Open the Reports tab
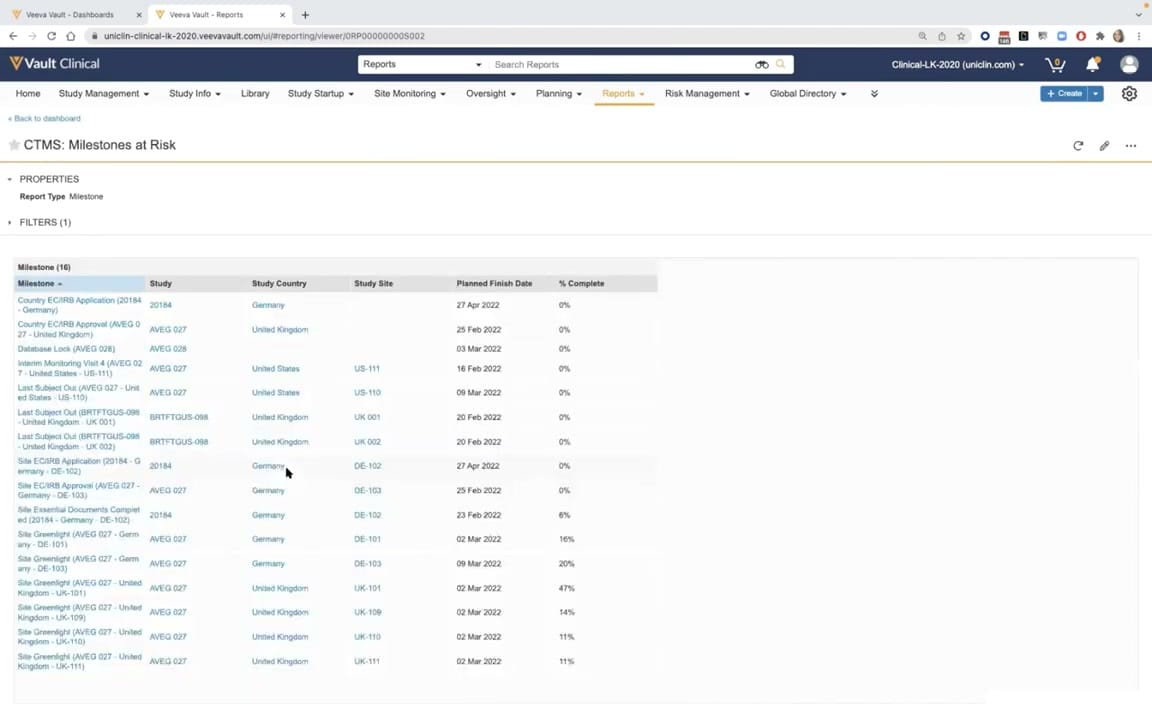The height and width of the screenshot is (720, 1152). click(623, 94)
